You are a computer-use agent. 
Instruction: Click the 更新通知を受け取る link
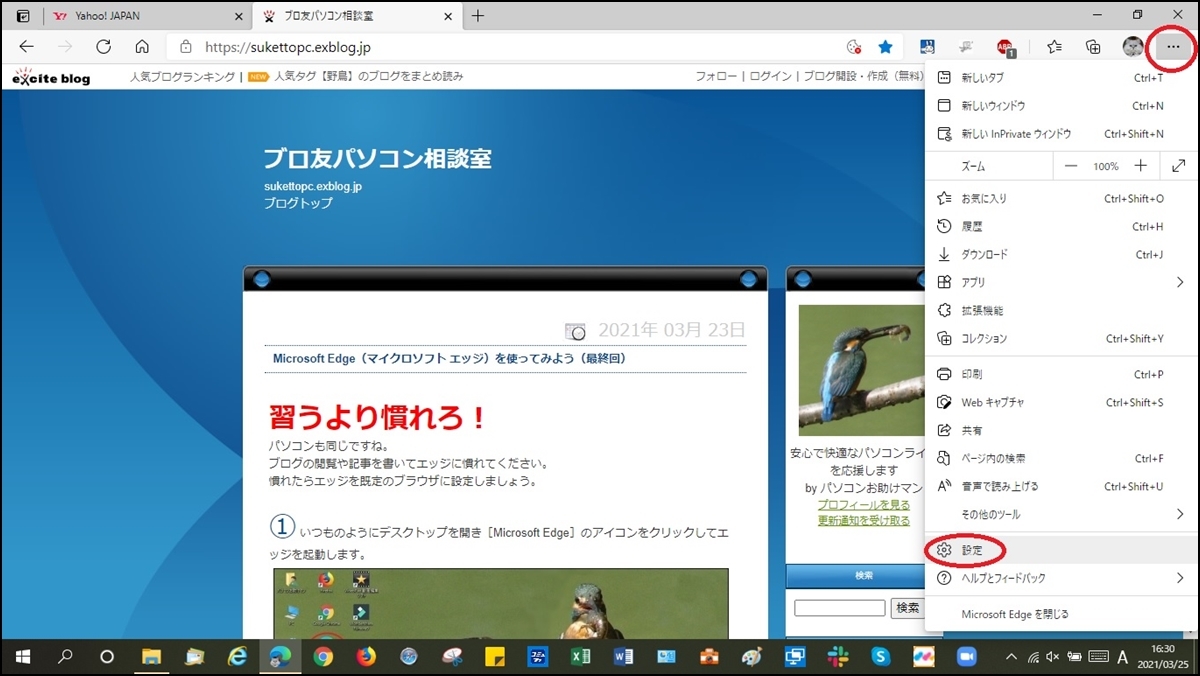pos(864,520)
